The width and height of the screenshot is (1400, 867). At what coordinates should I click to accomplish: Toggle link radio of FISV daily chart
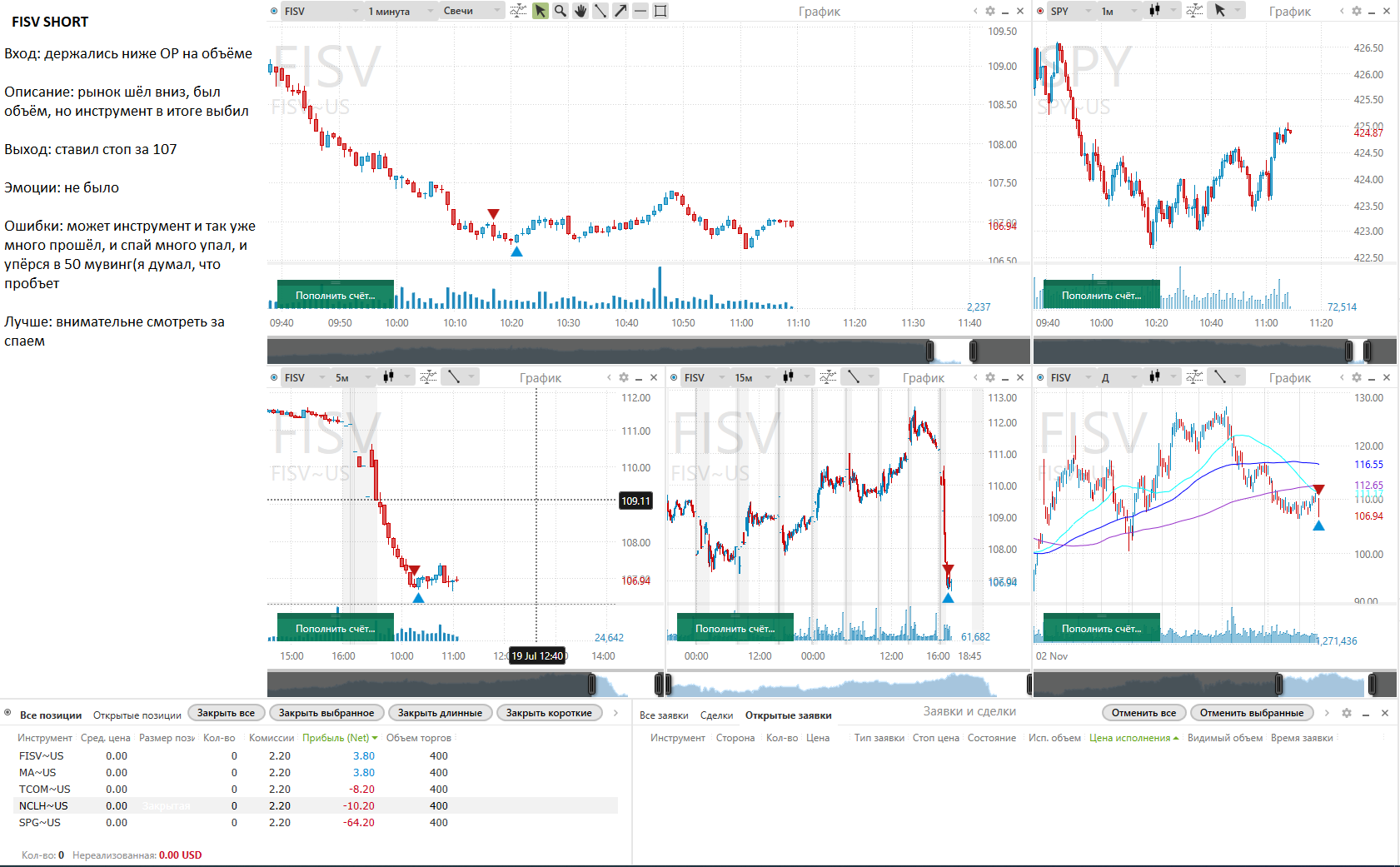1040,377
